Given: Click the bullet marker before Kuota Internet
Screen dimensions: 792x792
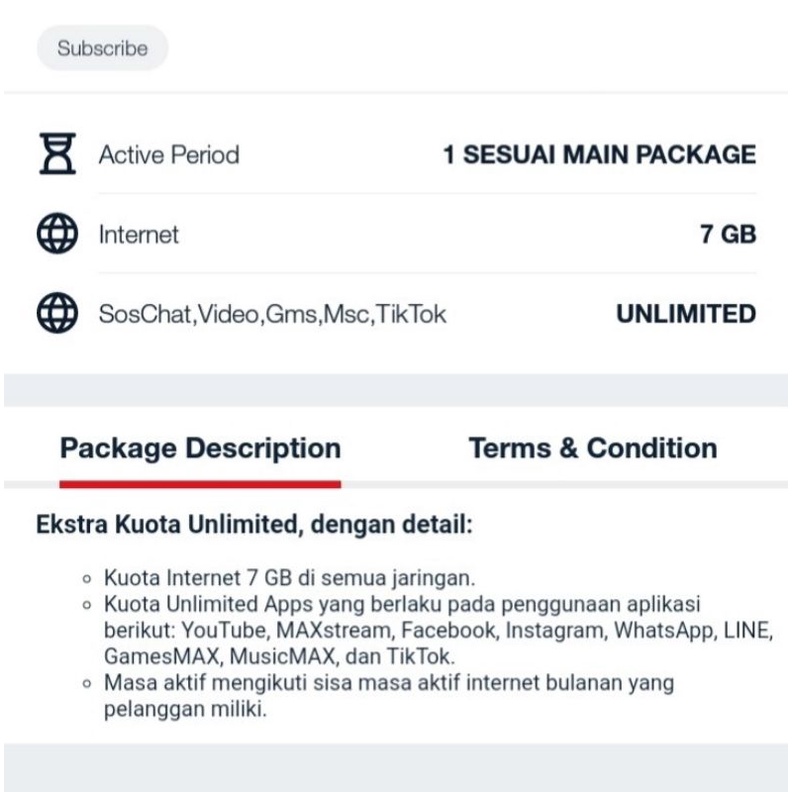Looking at the screenshot, I should click(86, 579).
